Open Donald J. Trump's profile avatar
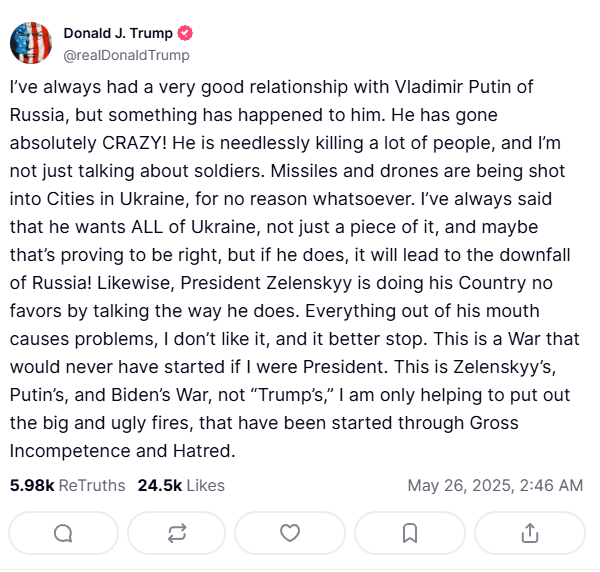Image resolution: width=600 pixels, height=572 pixels. (31, 43)
